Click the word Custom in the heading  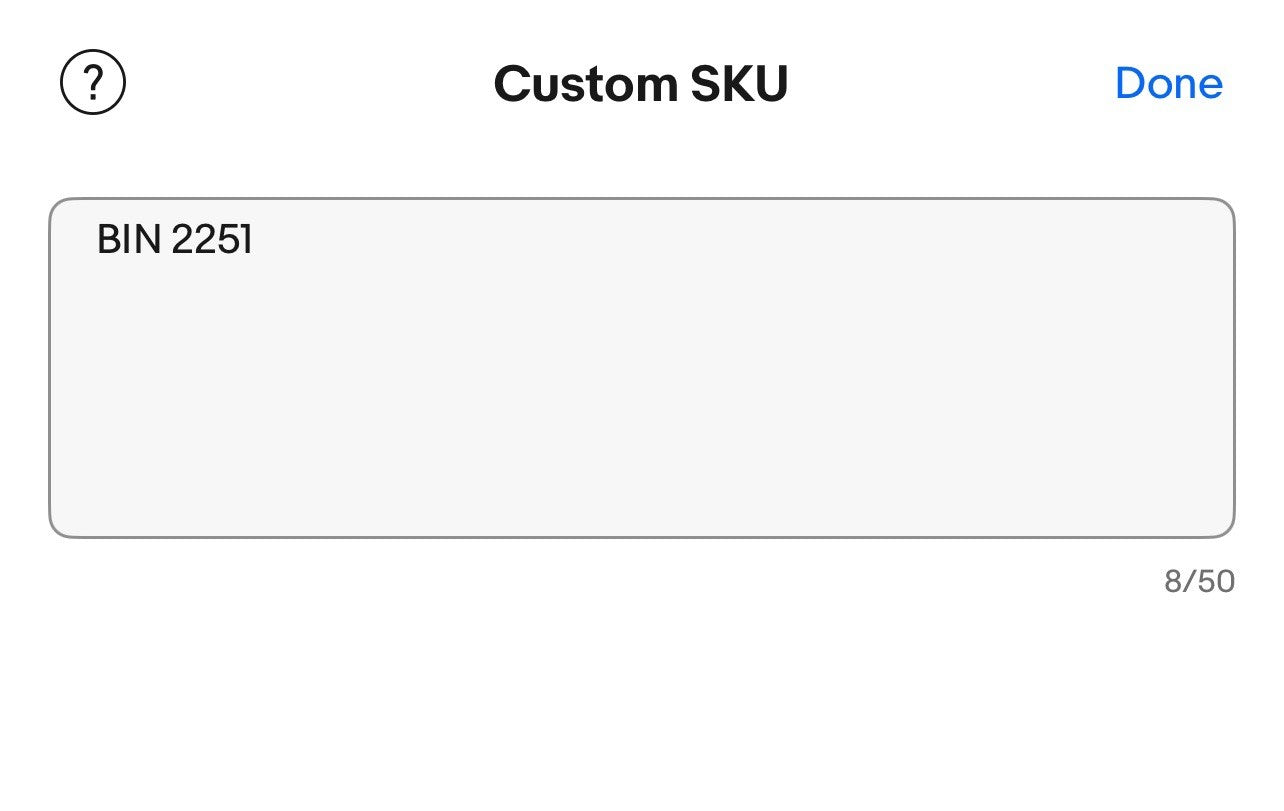coord(586,83)
